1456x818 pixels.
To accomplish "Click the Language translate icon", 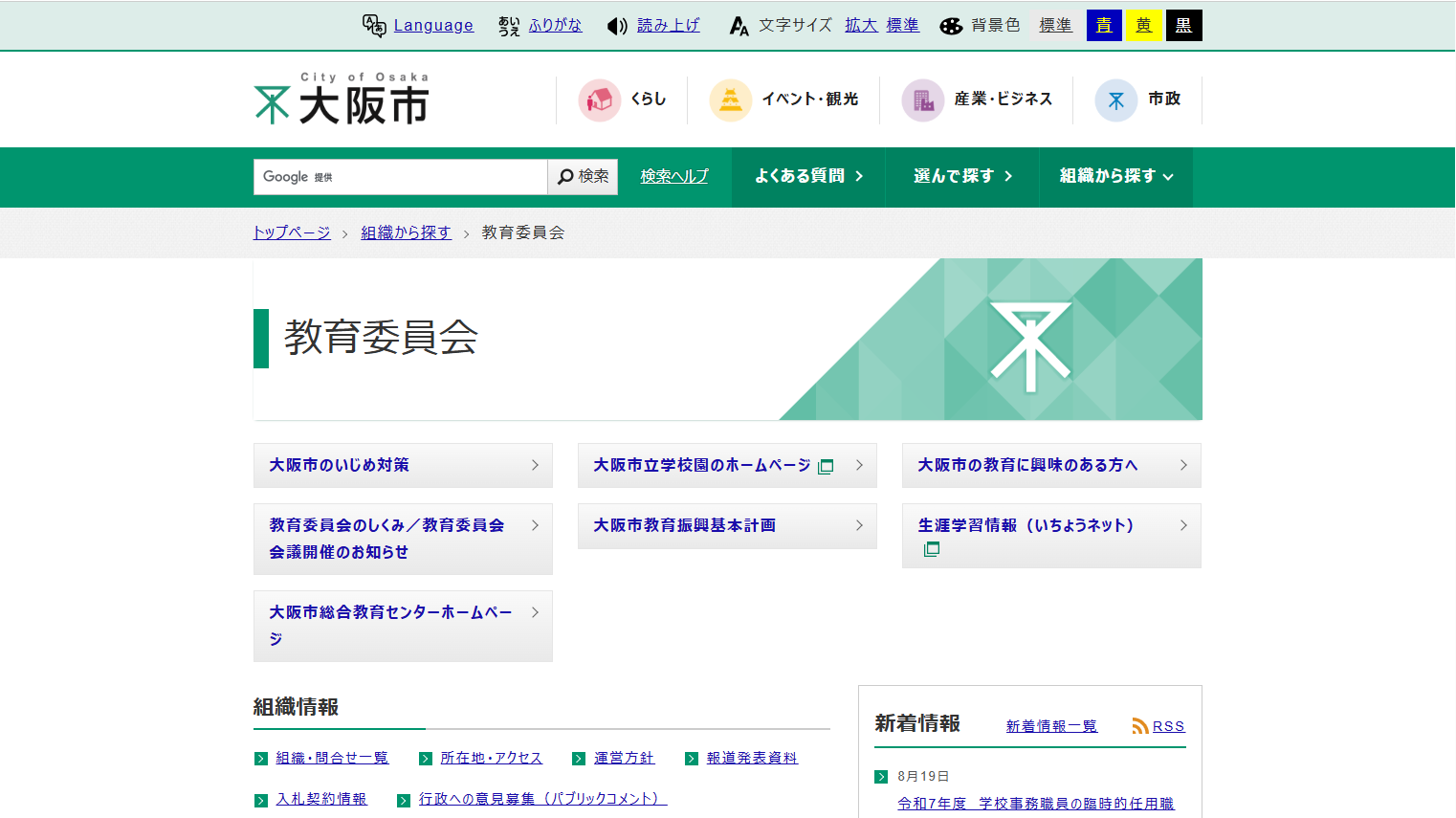I will 374,26.
